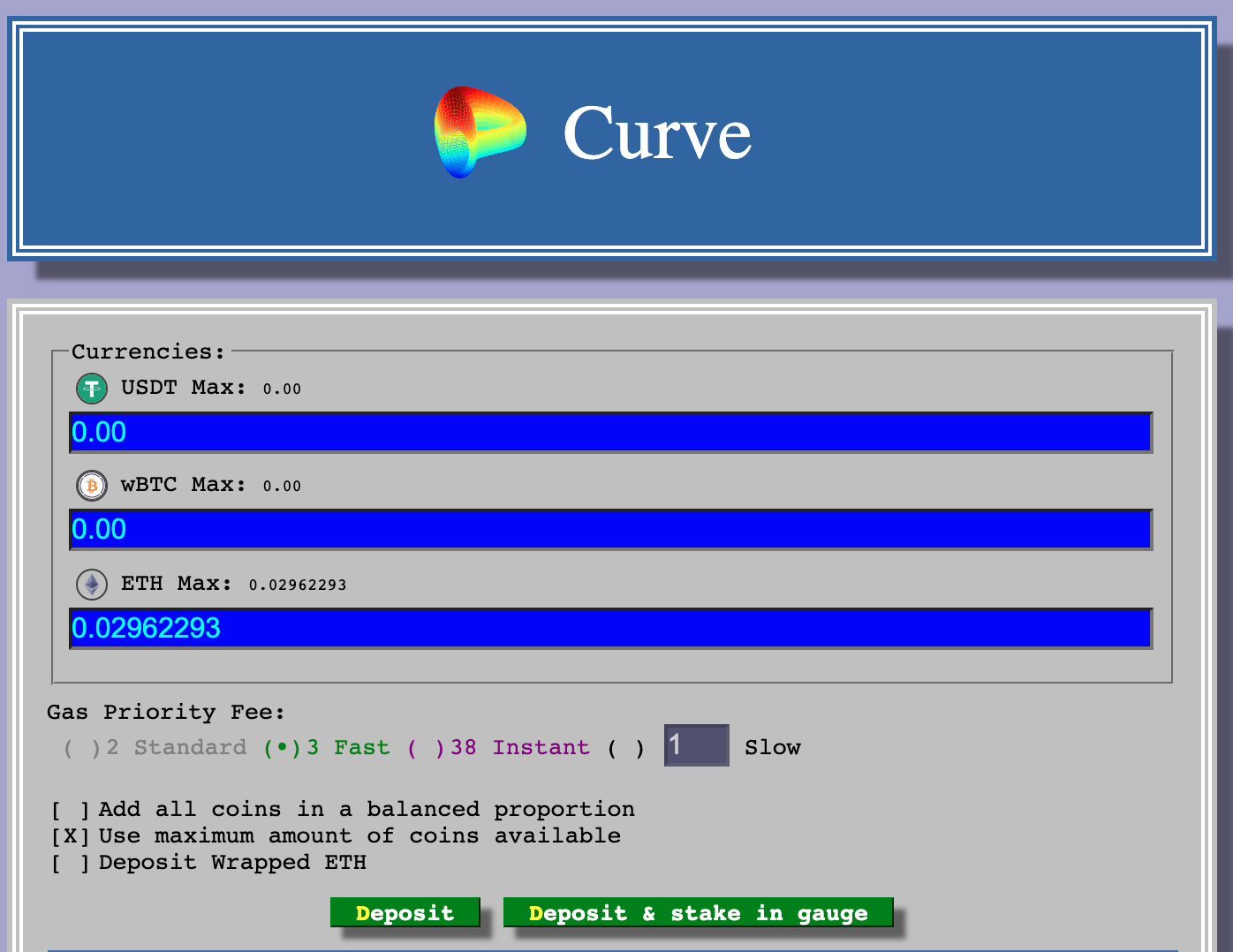
Task: Select the Slow custom gas fee radio
Action: 626,748
